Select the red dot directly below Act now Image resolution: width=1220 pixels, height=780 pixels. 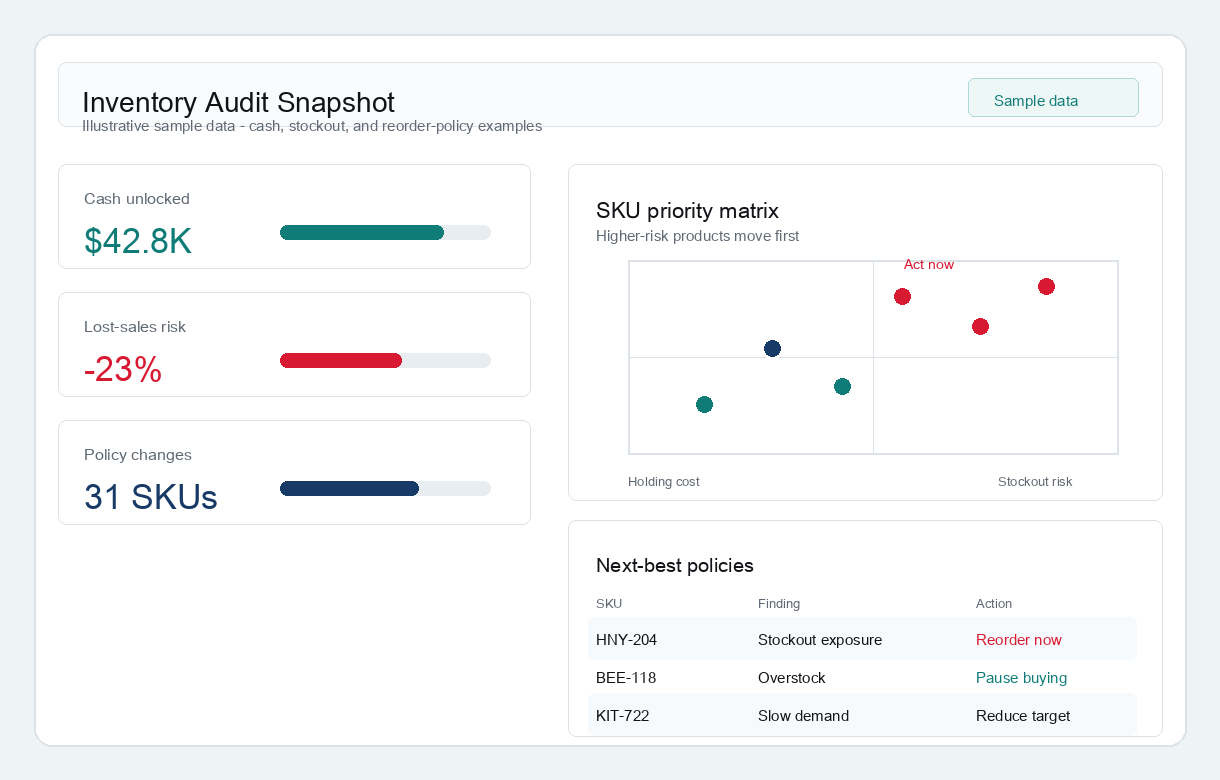(902, 296)
